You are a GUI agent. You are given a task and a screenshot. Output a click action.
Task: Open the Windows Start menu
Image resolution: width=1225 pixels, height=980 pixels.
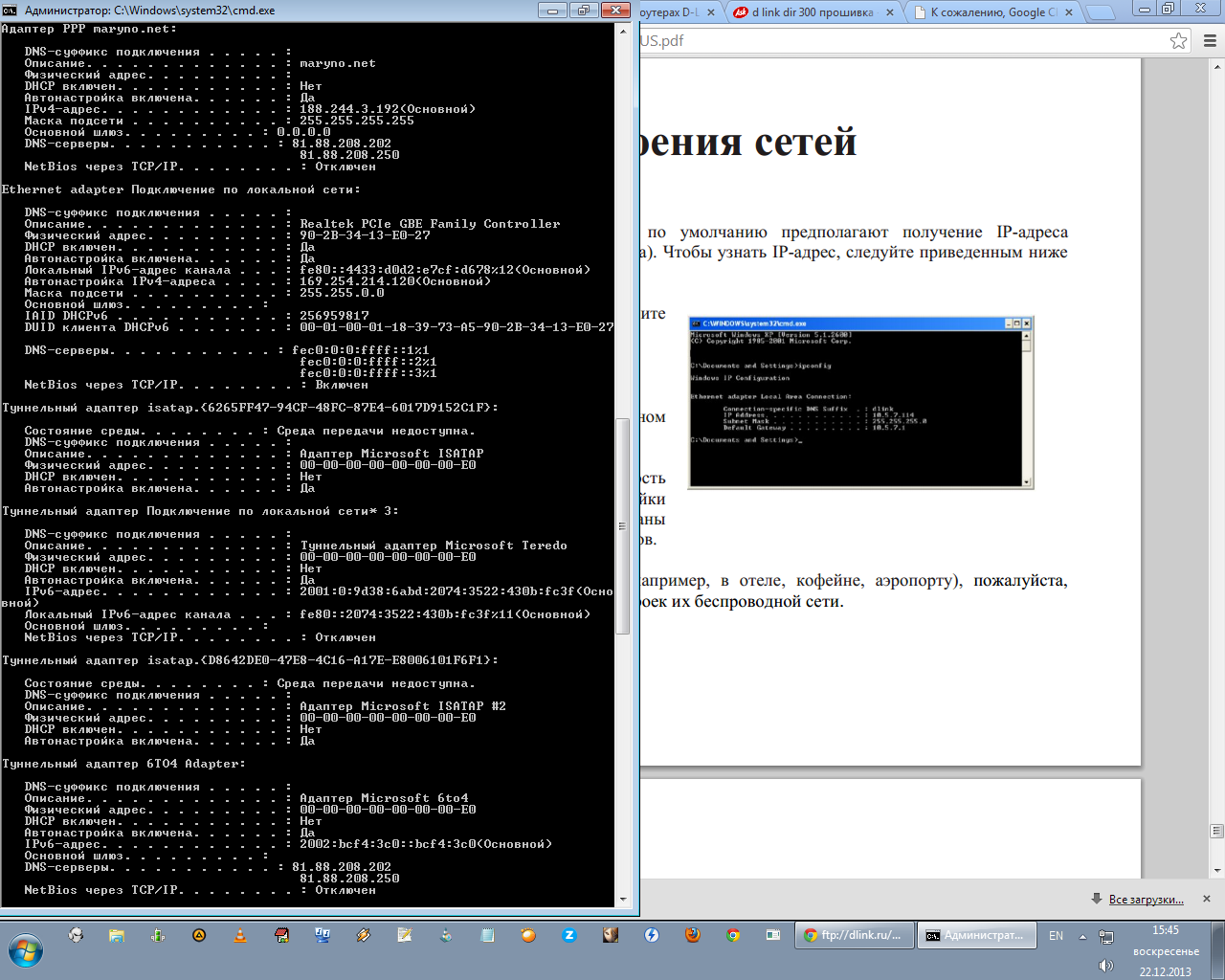(26, 951)
